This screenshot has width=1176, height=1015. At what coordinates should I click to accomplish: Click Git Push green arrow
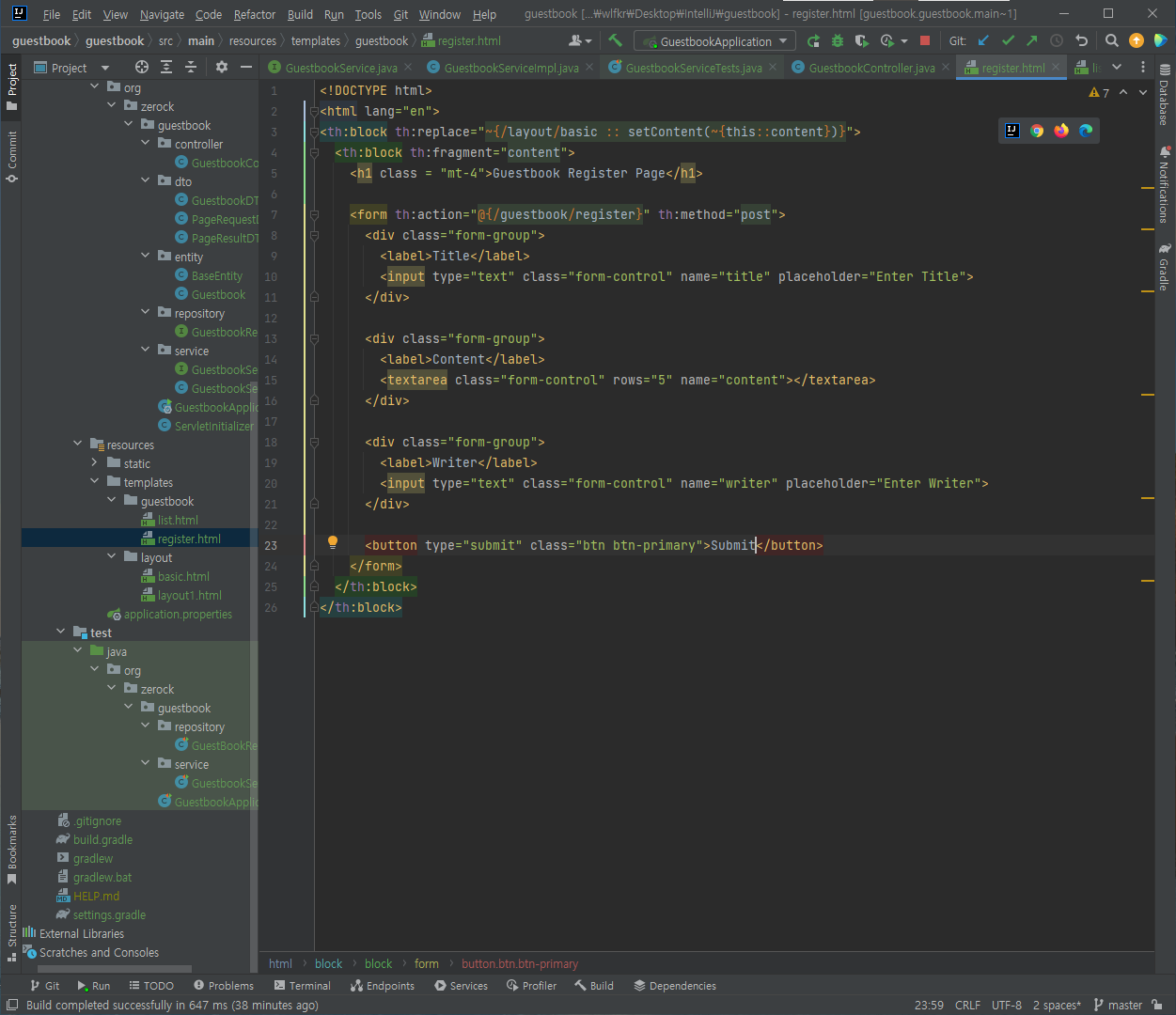1032,40
